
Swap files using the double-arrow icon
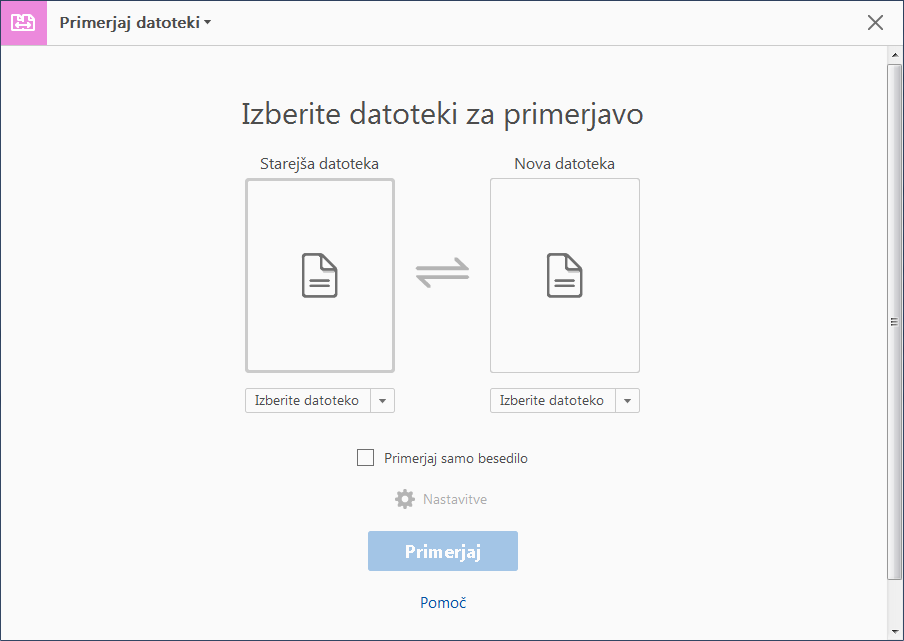442,275
